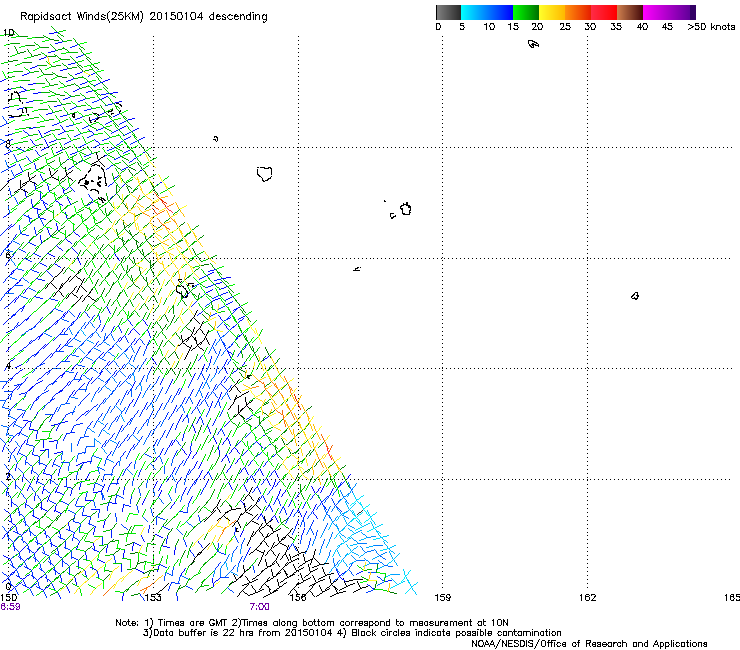
Task: Click the '8' latitude axis label
Action: [x=8, y=144]
